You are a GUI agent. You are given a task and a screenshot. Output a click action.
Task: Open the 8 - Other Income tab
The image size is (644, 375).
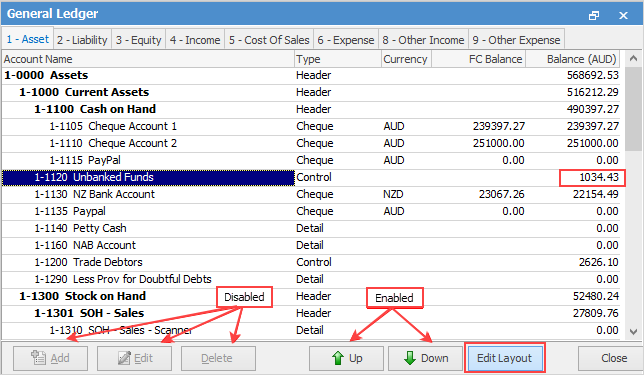[423, 40]
